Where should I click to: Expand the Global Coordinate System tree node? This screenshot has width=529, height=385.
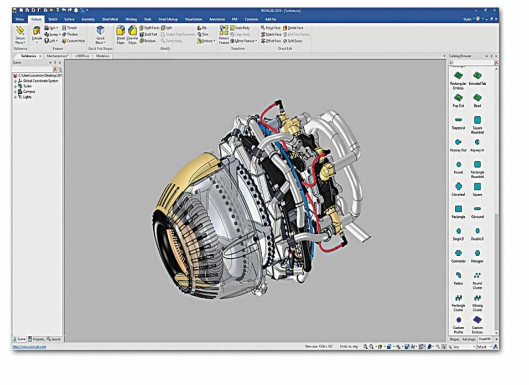[x=15, y=81]
